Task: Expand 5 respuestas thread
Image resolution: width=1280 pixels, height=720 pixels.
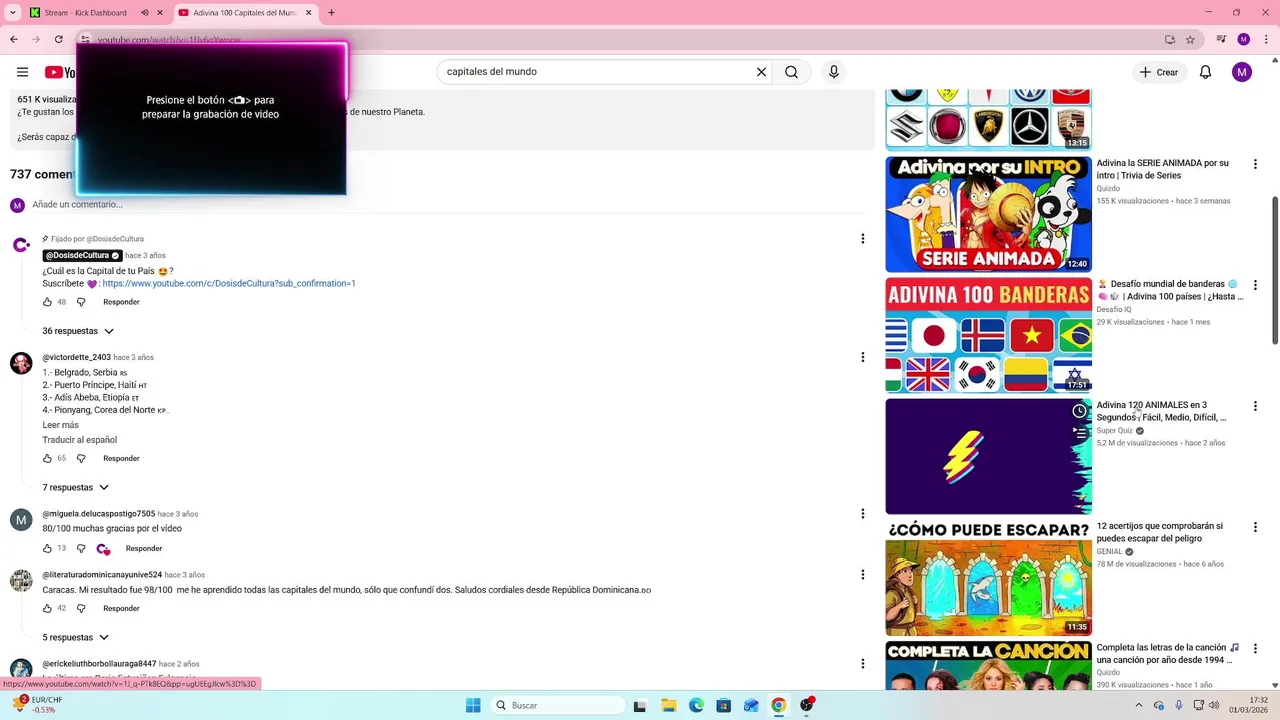Action: [78, 638]
